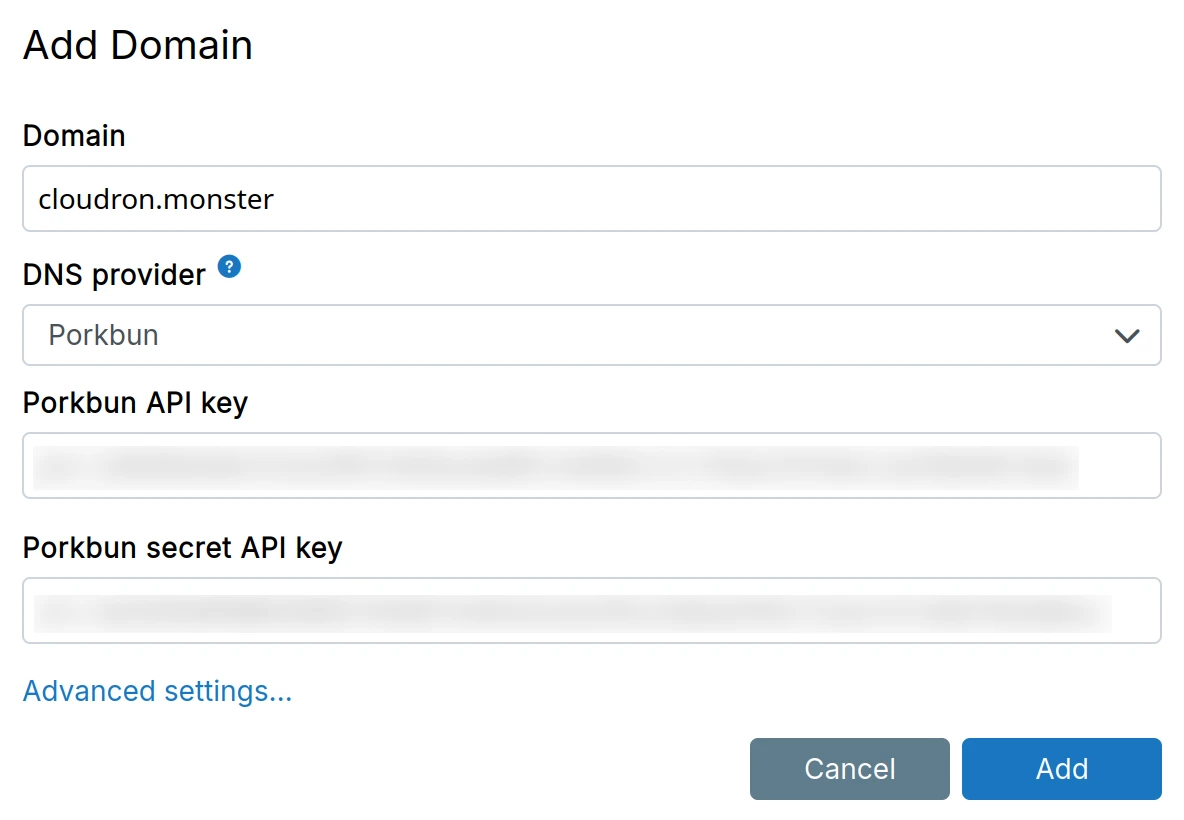
Task: Open the Porkbun DNS provider combo box
Action: point(590,335)
